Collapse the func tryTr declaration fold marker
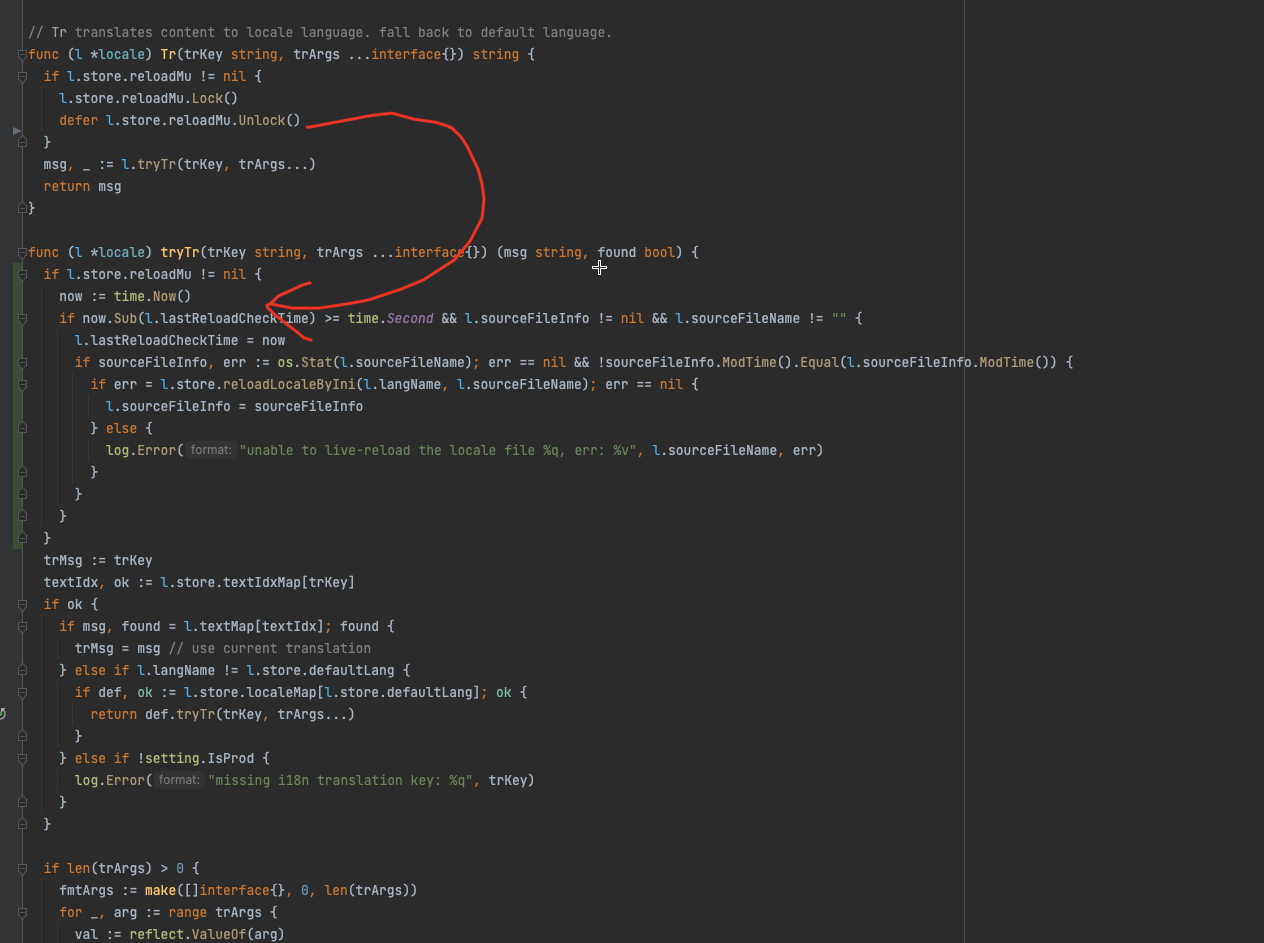 coord(22,252)
